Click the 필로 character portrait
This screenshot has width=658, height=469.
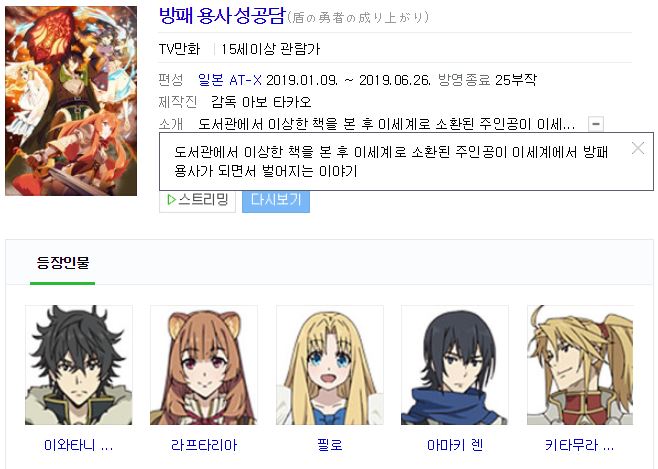click(x=329, y=365)
